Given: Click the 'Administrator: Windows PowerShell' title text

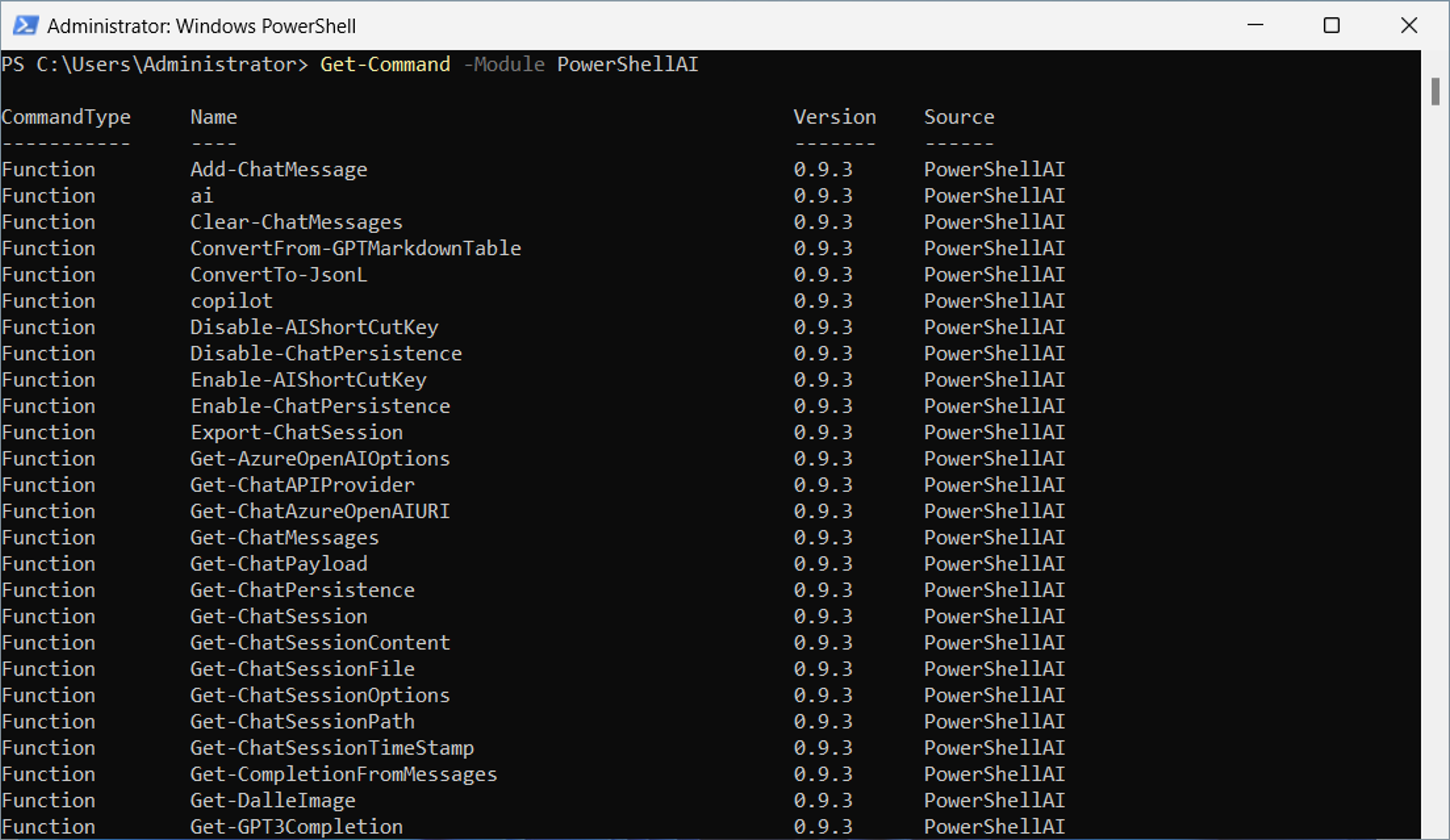Looking at the screenshot, I should click(201, 26).
